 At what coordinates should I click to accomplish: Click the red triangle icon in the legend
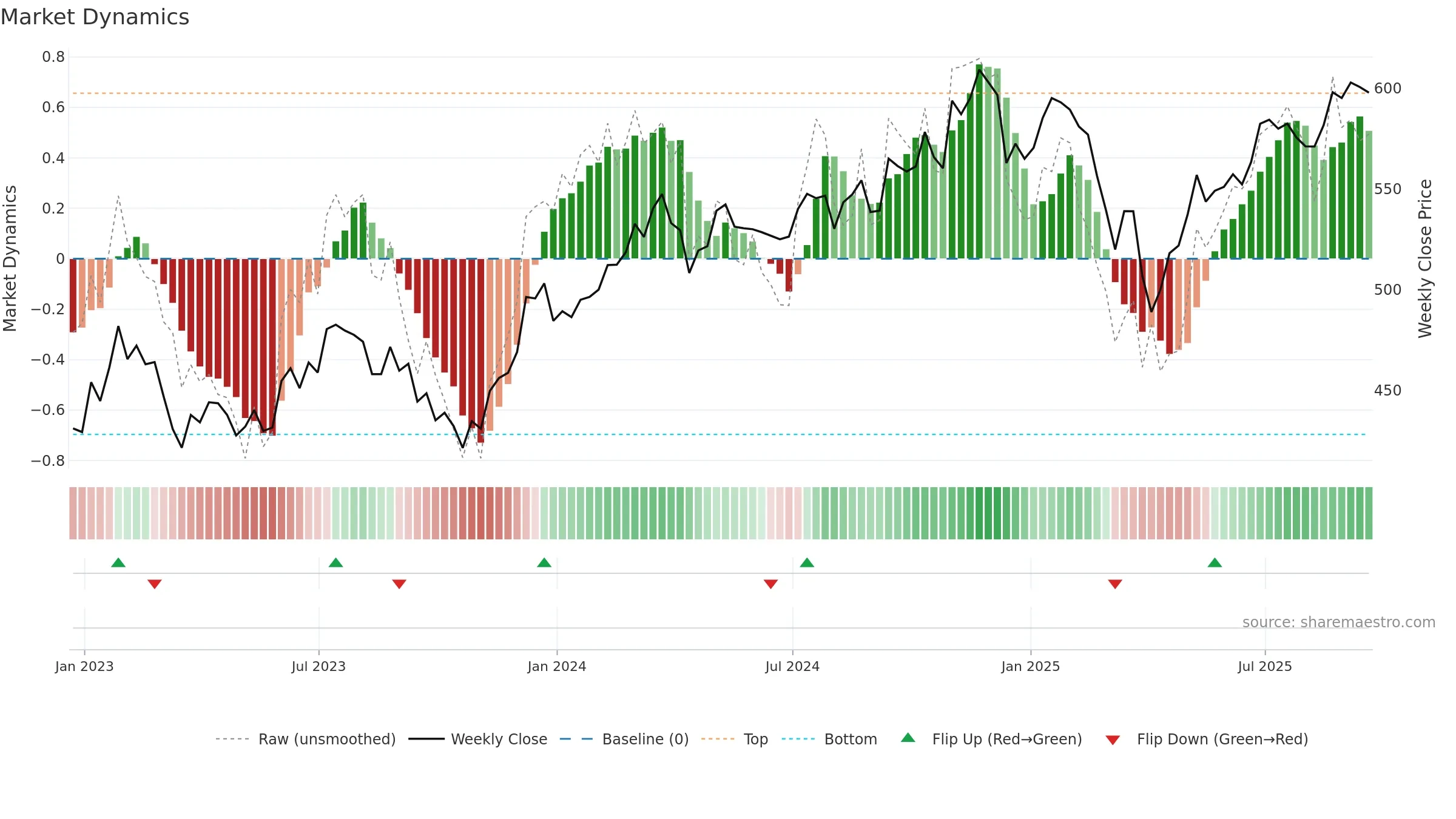pyautogui.click(x=1113, y=740)
